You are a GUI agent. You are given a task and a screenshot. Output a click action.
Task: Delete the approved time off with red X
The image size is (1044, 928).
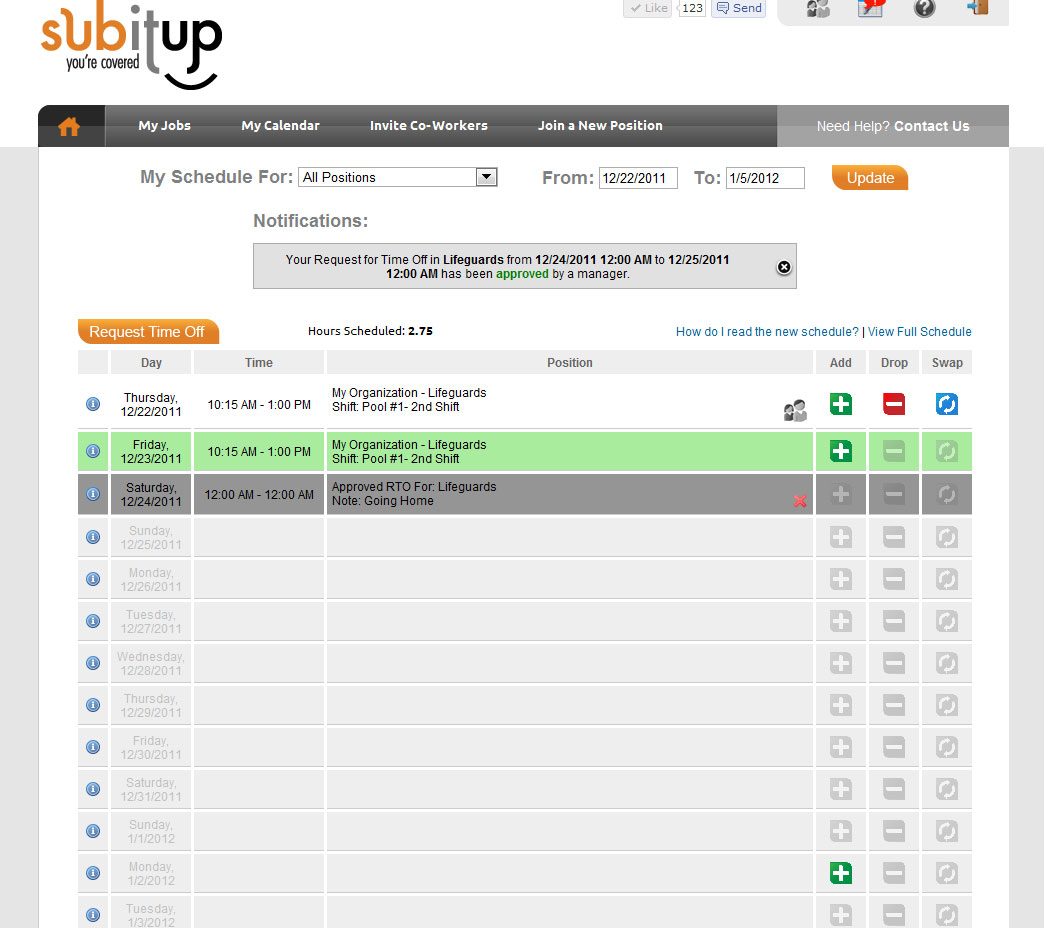(x=800, y=501)
